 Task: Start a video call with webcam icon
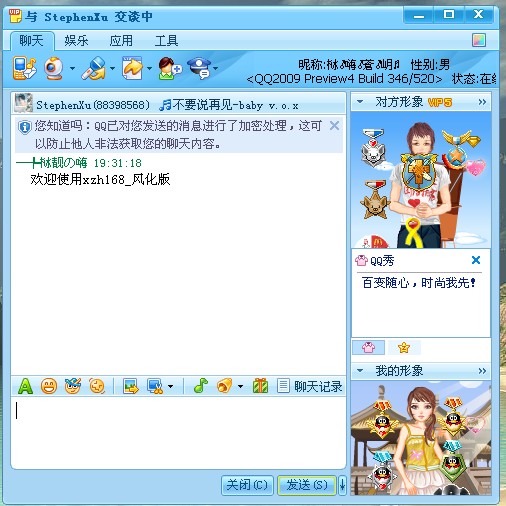pyautogui.click(x=54, y=68)
